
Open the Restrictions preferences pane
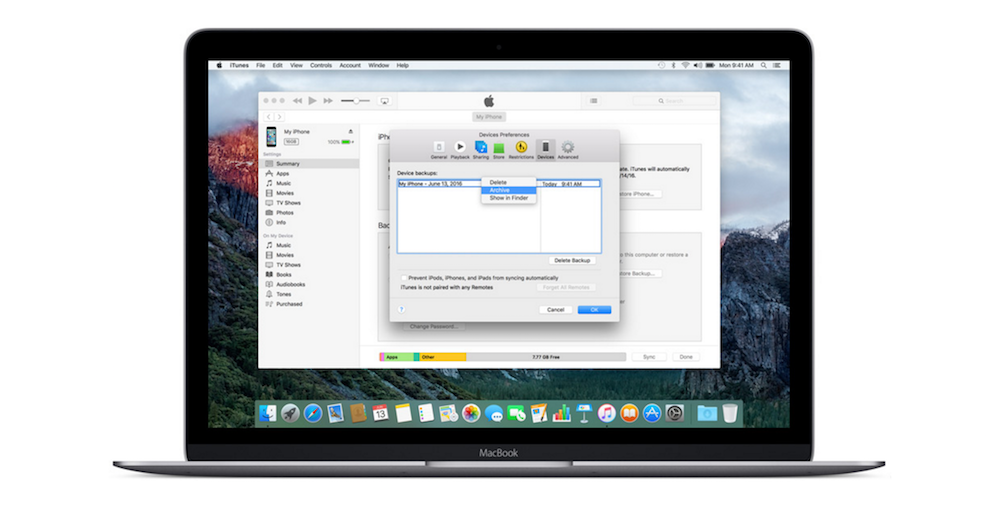tap(521, 150)
